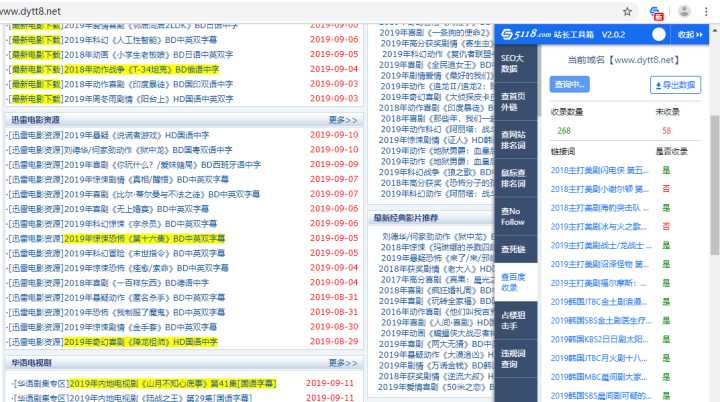Open movie link 《阳台上》 HD国语中英双字
Screen dimensions: 720x402
(x=148, y=99)
